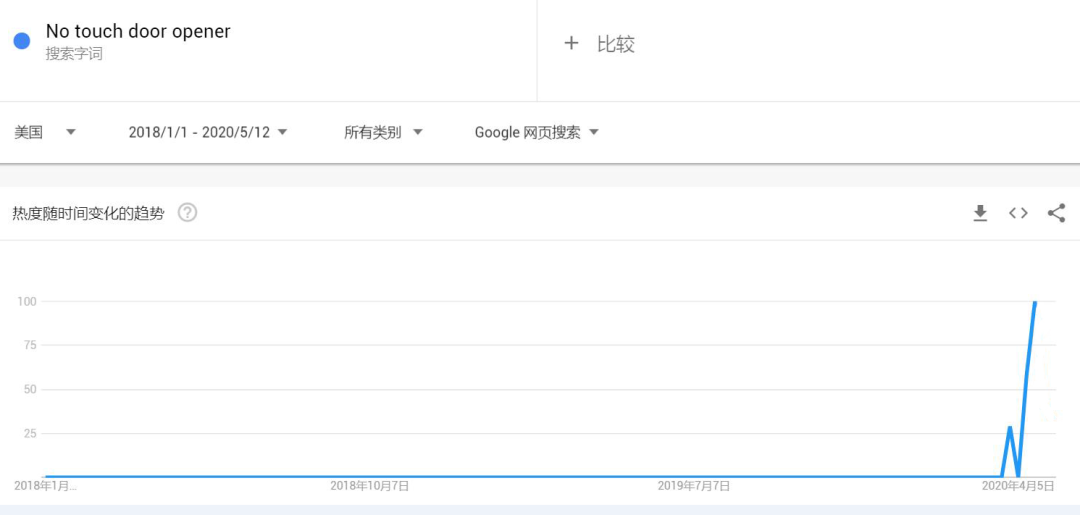Click the plus icon beside 比较
This screenshot has height=515, width=1080.
coord(571,43)
